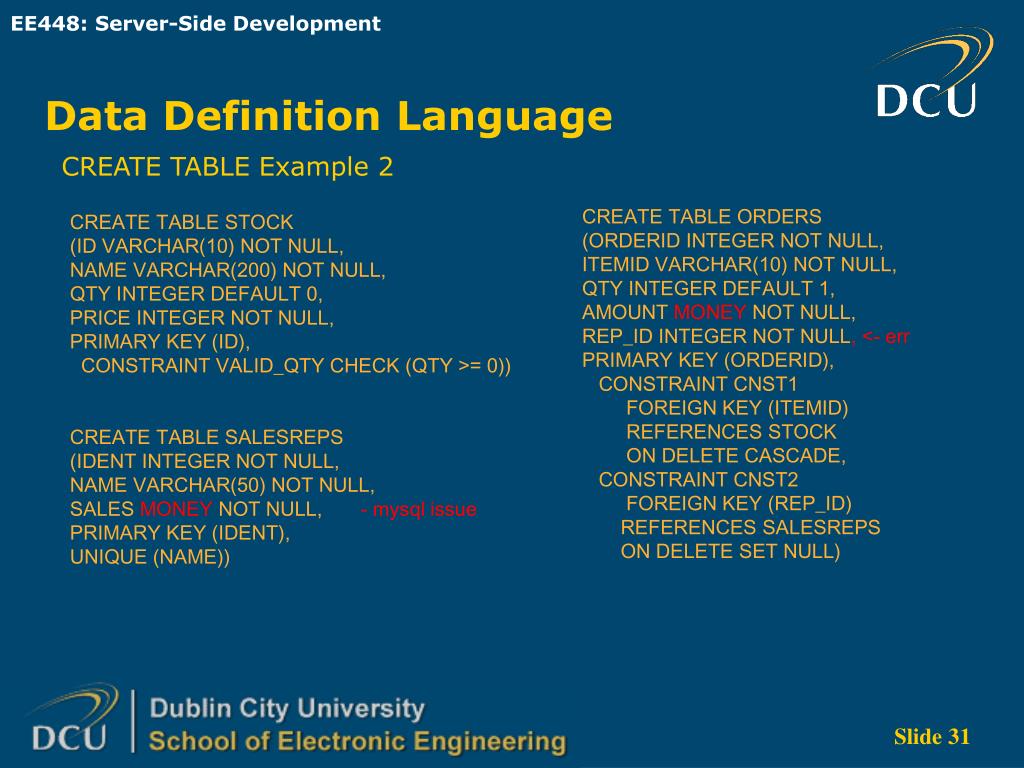Click the red '<- err' annotation
This screenshot has height=768, width=1024.
click(886, 337)
